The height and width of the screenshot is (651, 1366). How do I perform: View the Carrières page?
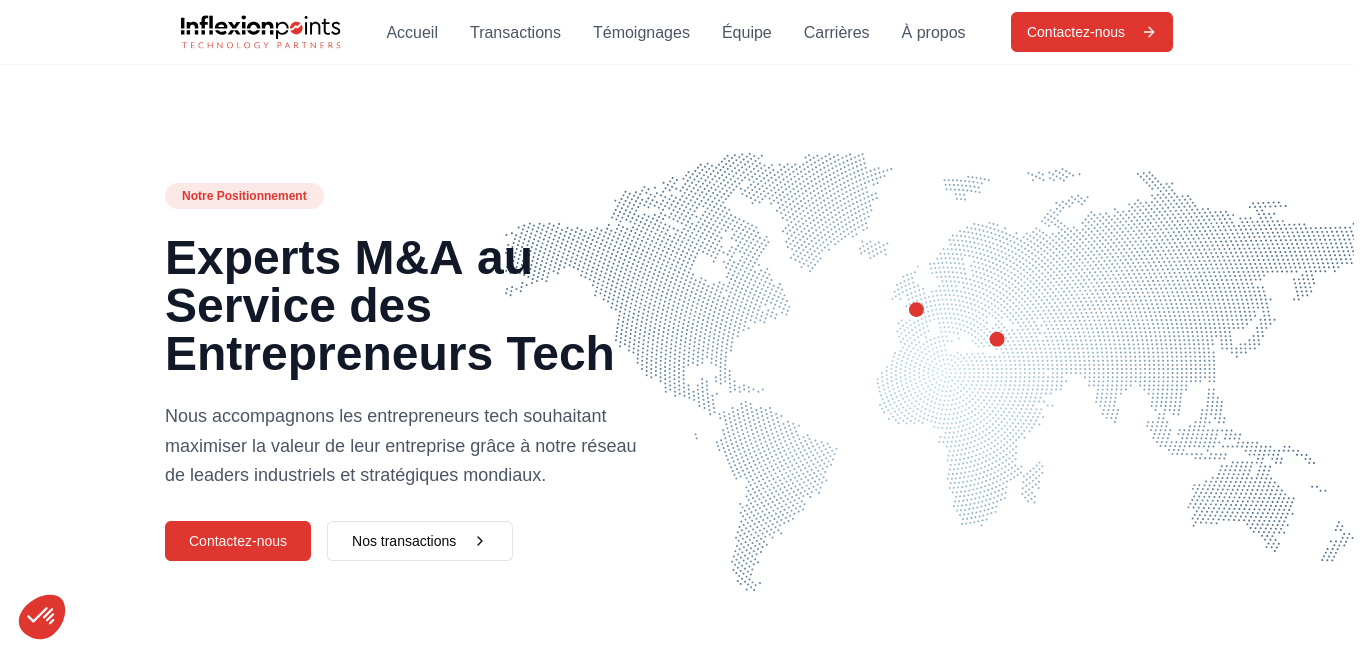pyautogui.click(x=836, y=33)
